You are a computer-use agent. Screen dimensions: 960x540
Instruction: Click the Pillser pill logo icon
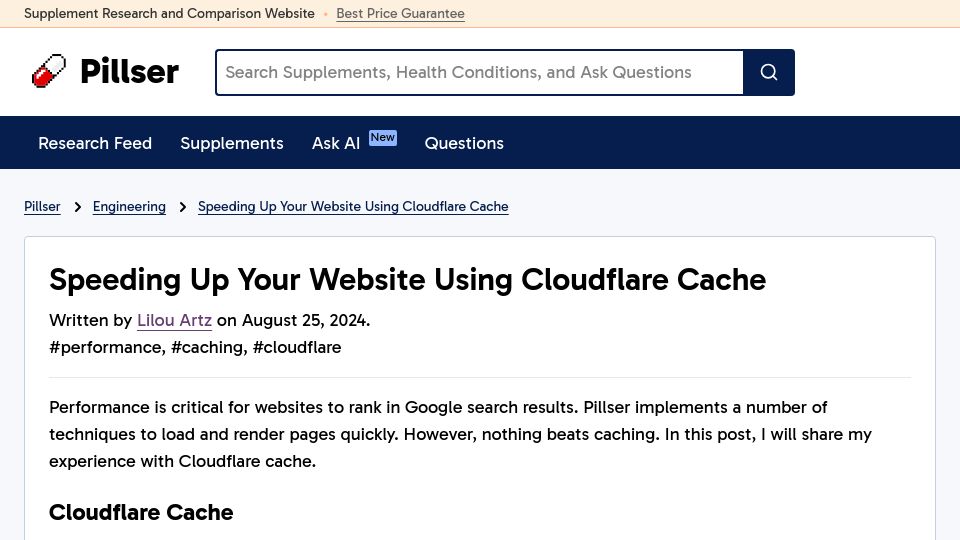[49, 71]
